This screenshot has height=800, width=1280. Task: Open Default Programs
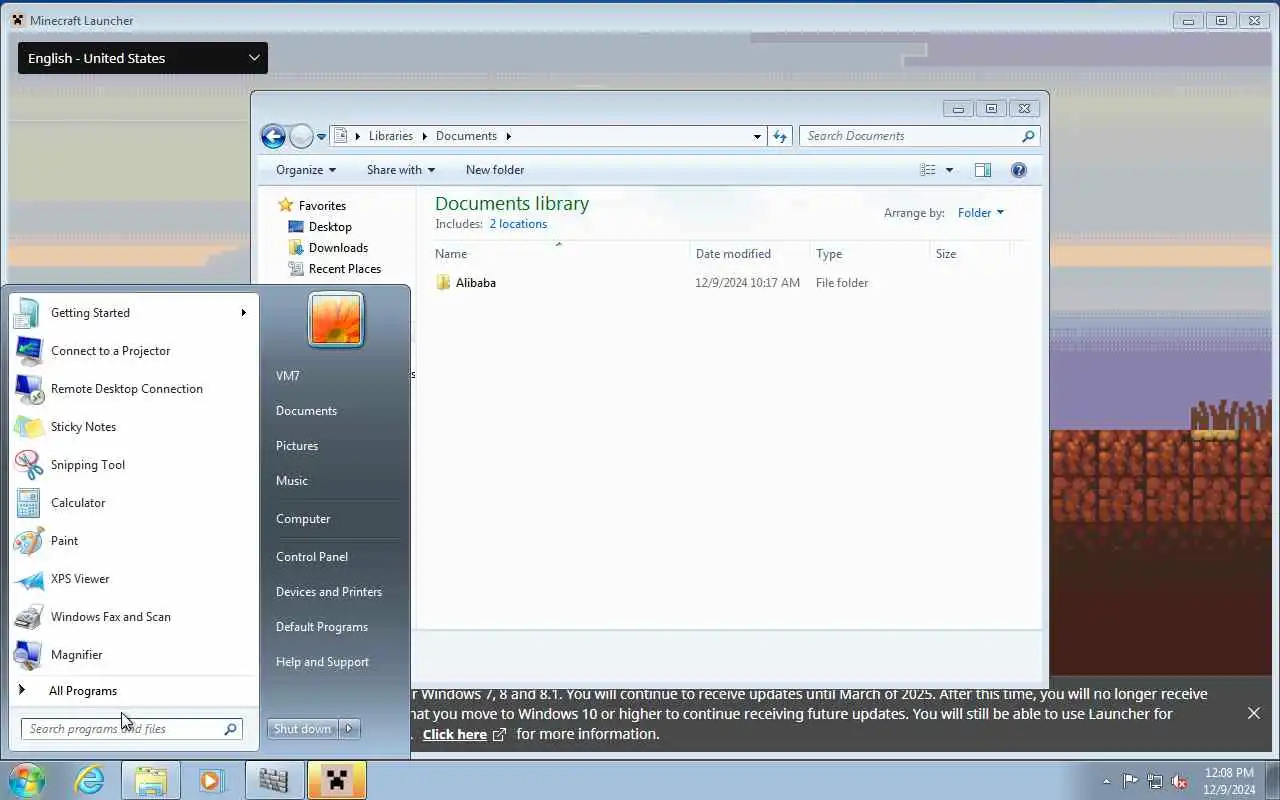pos(322,627)
